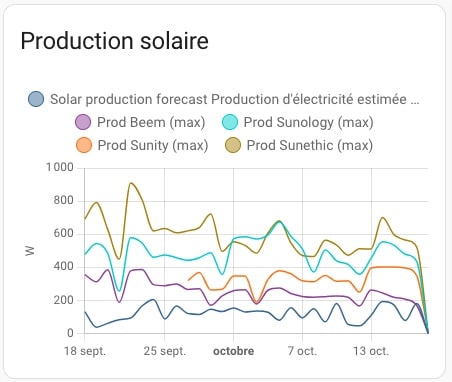Toggle the Prod Sunity (max) legend label
This screenshot has width=452, height=382.
pyautogui.click(x=153, y=145)
